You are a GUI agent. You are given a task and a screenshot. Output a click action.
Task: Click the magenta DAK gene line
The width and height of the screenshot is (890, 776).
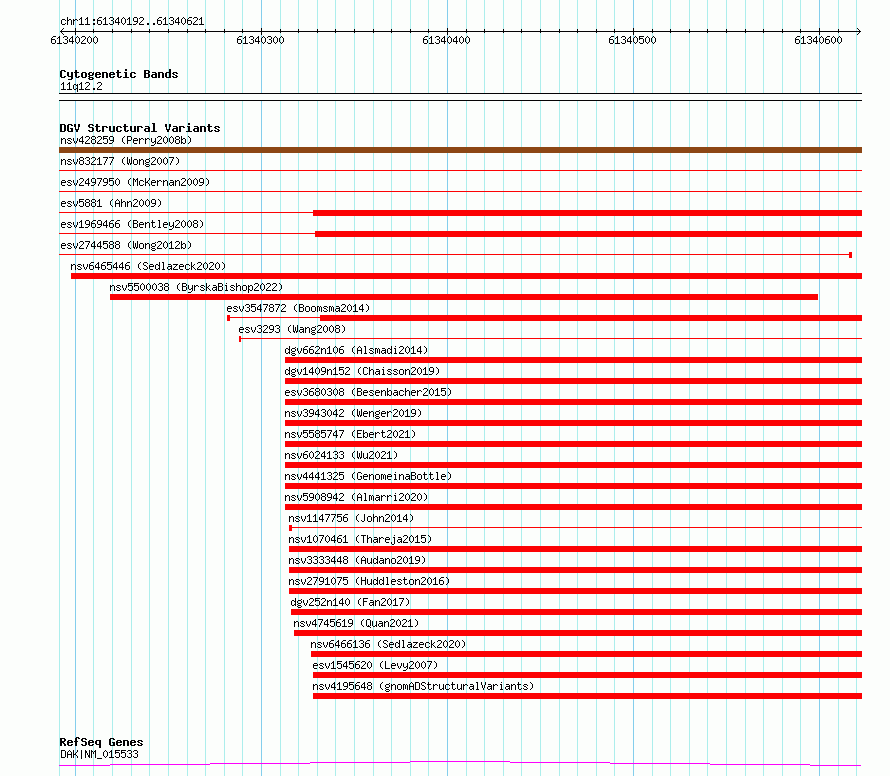tap(460, 764)
